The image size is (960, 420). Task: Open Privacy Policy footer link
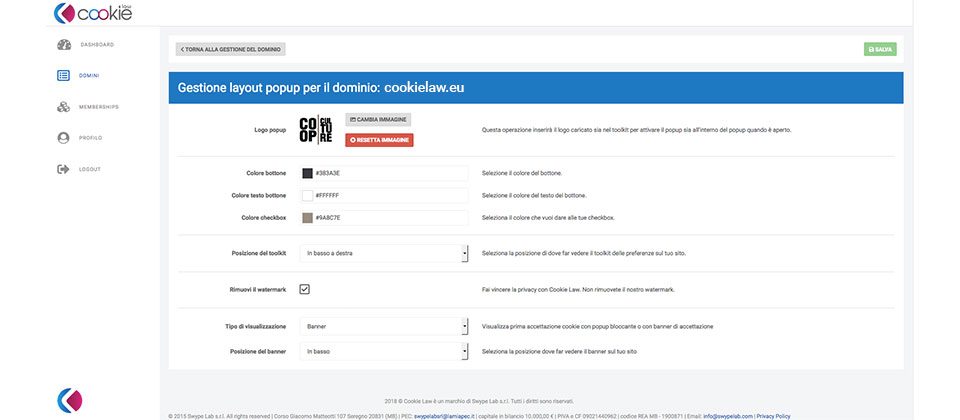click(x=773, y=416)
